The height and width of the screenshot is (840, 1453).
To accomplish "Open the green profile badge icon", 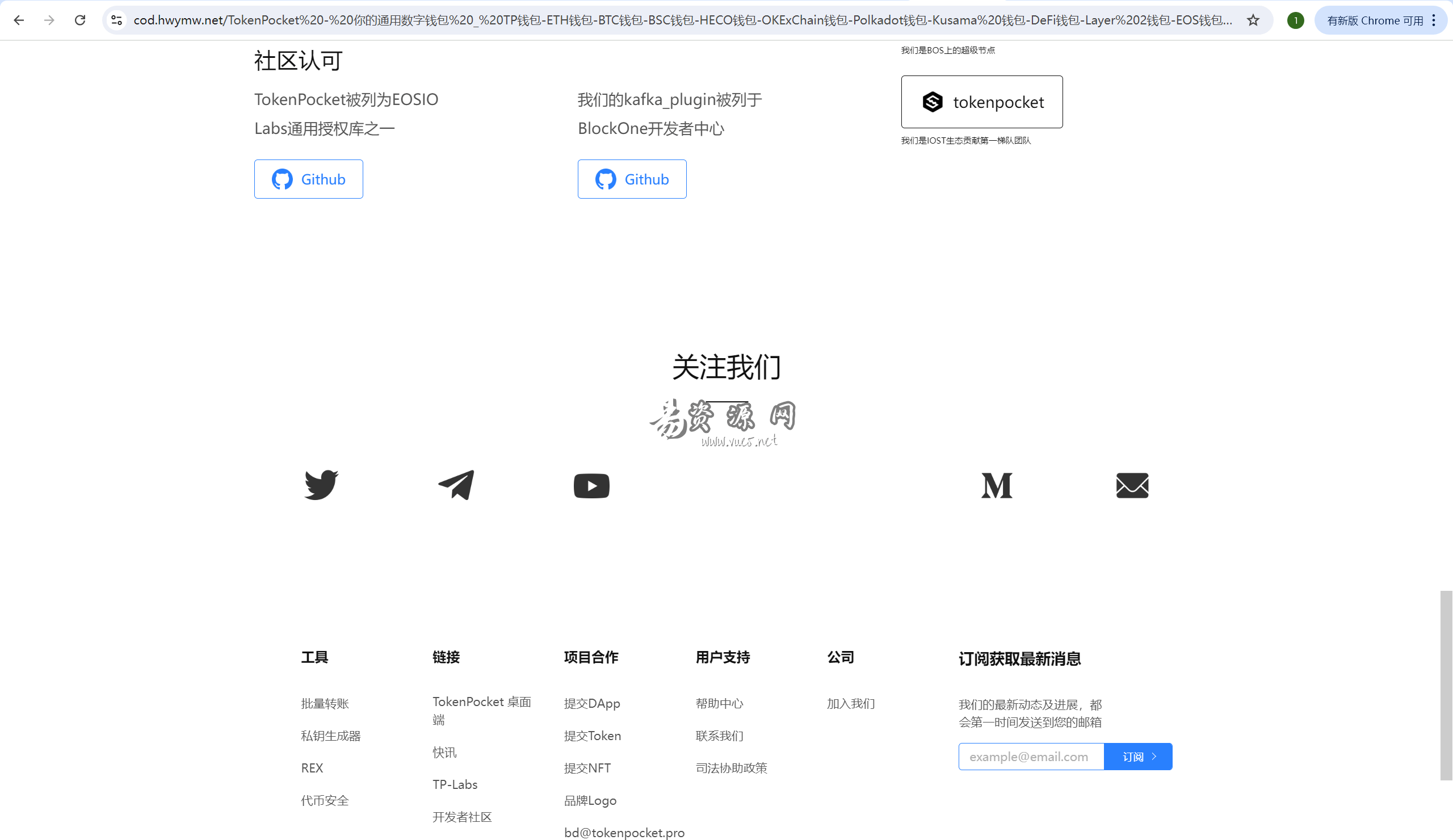I will (x=1295, y=20).
